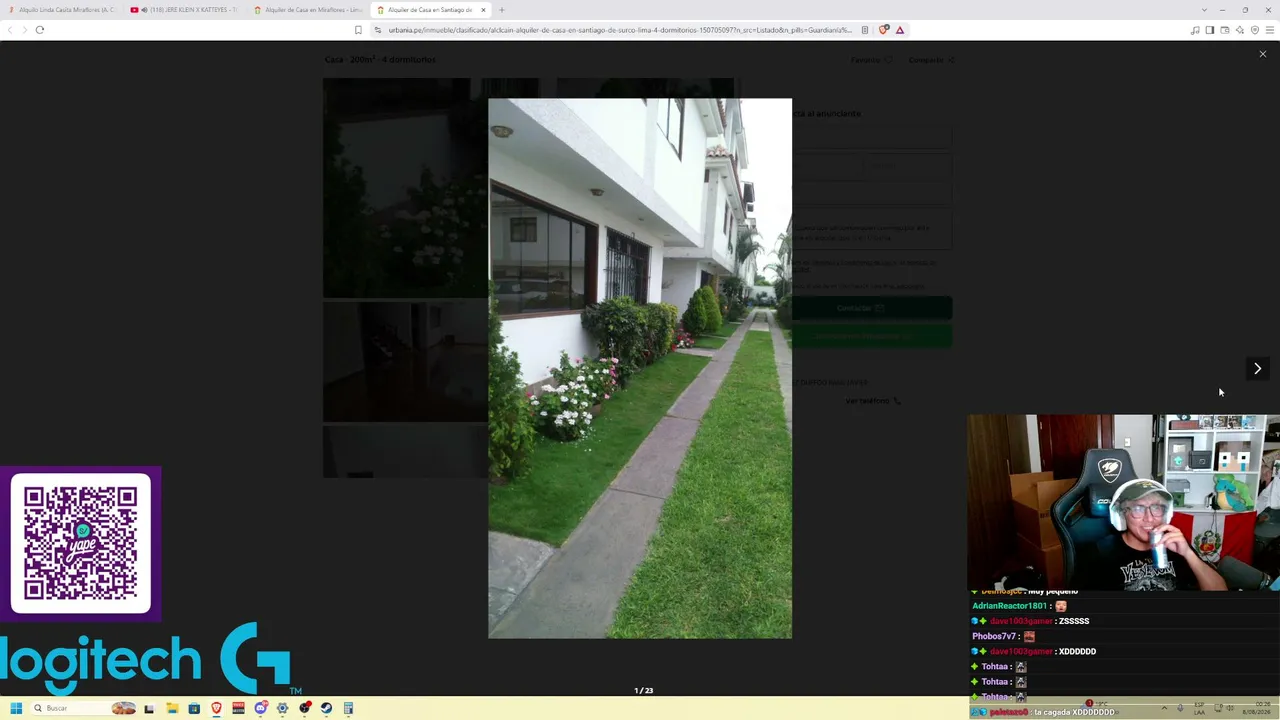This screenshot has height=720, width=1280.
Task: Open the tab search dropdown
Action: (1204, 10)
